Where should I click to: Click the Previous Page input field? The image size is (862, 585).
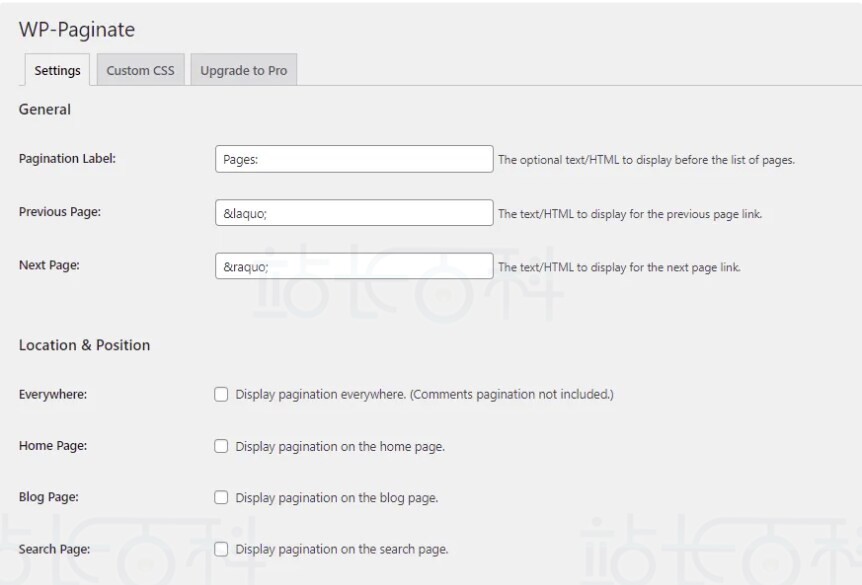(354, 213)
